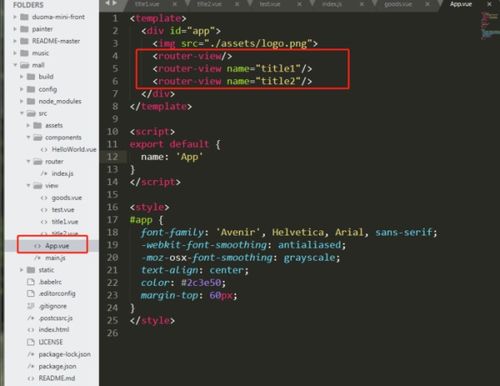Click the tab navigation arrows at the tab bar's left
The height and width of the screenshot is (386, 500).
coord(111,3)
